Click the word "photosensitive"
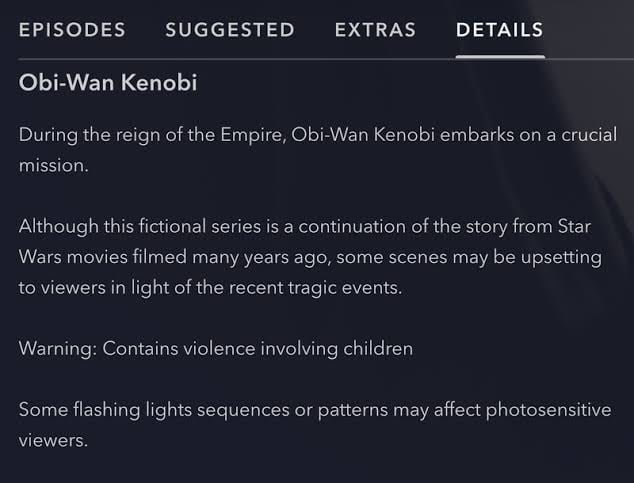The width and height of the screenshot is (634, 483). (x=549, y=410)
